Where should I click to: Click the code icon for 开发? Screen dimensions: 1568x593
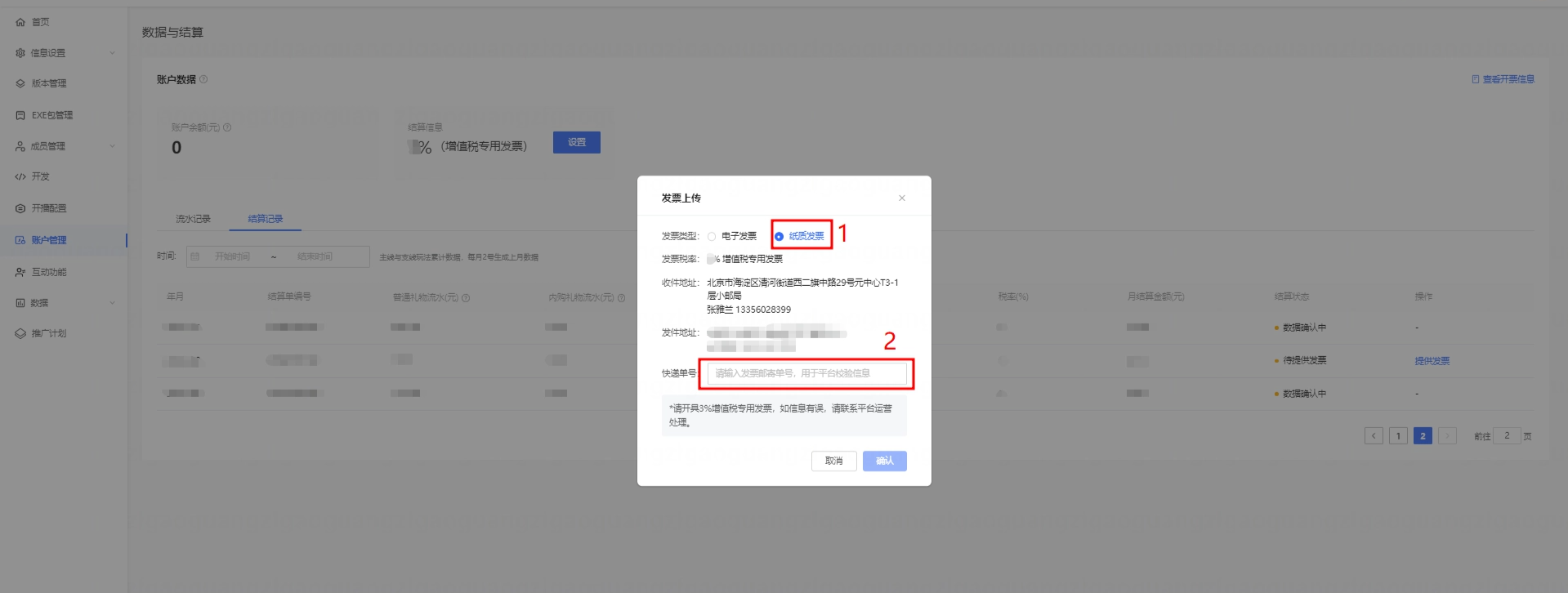[x=20, y=176]
